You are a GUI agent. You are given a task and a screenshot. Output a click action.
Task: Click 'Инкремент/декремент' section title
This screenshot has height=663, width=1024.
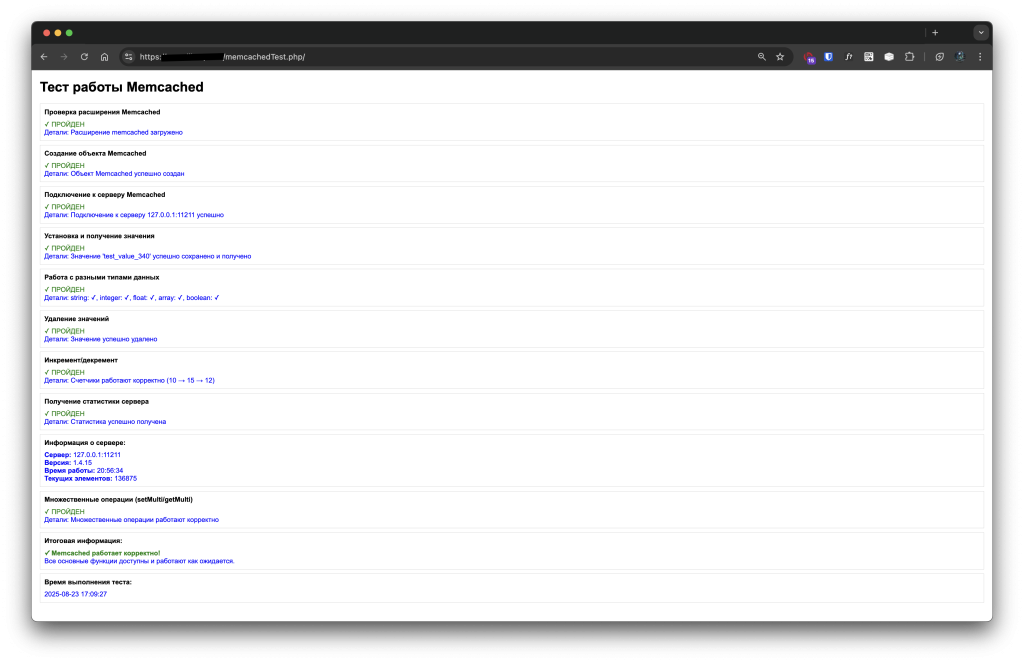[x=81, y=360]
